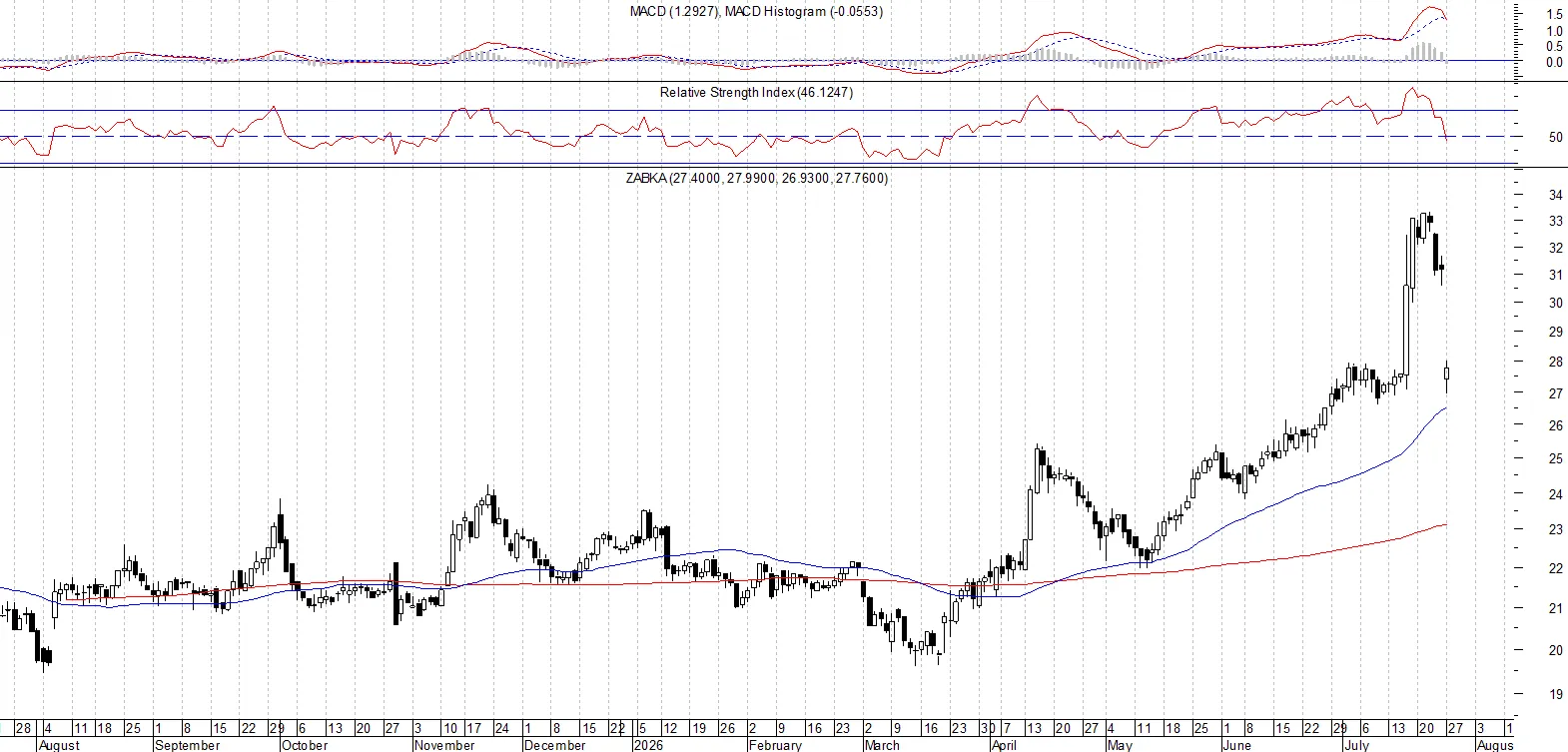Select the June month label
Viewport: 1568px width, 752px height.
(1237, 745)
